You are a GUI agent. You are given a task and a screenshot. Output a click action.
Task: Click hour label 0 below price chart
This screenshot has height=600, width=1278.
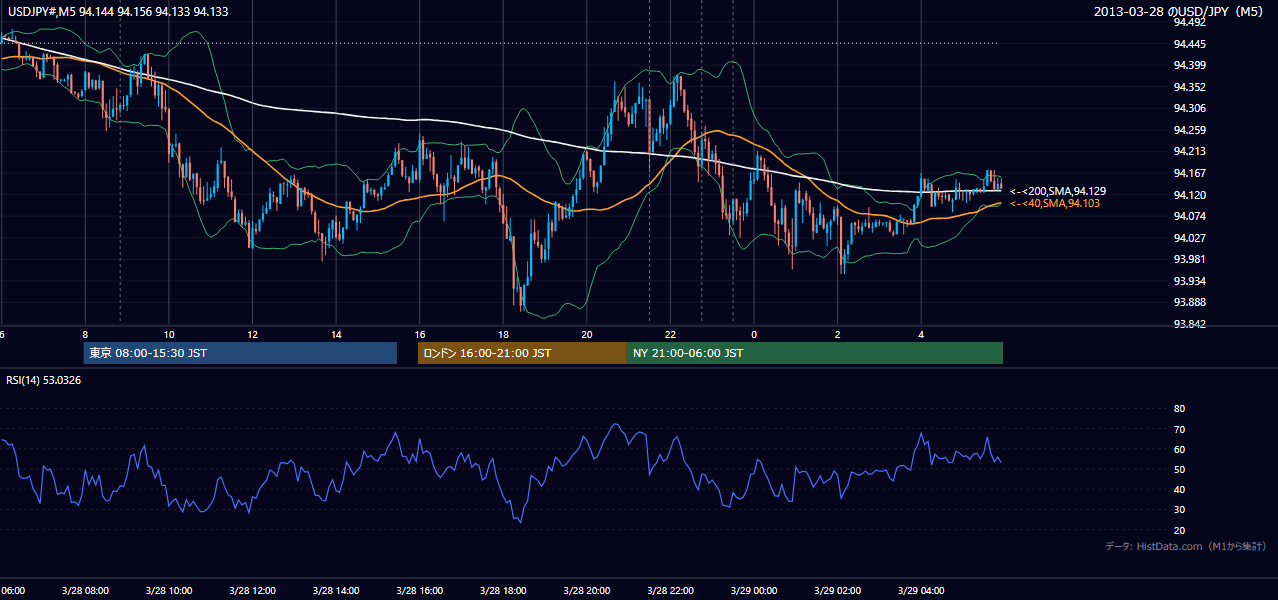[x=754, y=335]
